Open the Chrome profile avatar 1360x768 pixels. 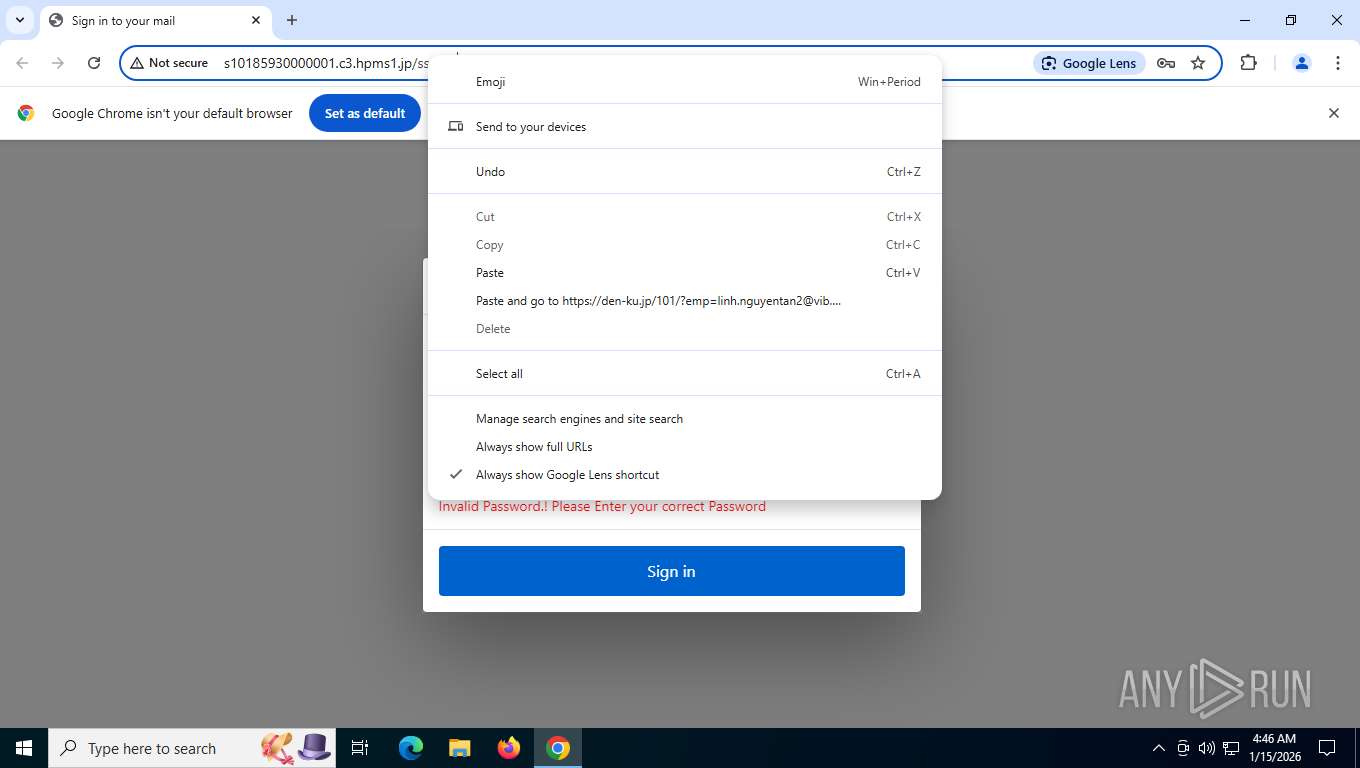click(x=1302, y=63)
